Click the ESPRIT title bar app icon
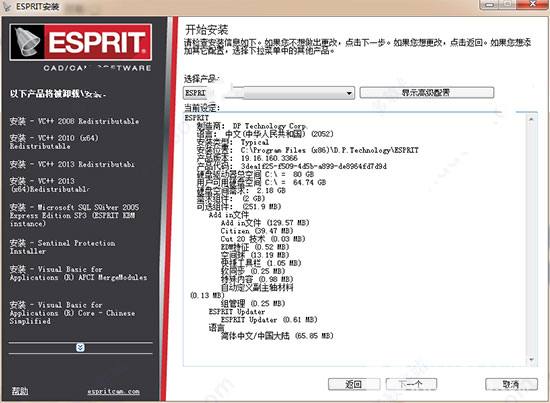The height and width of the screenshot is (403, 550). click(x=7, y=7)
